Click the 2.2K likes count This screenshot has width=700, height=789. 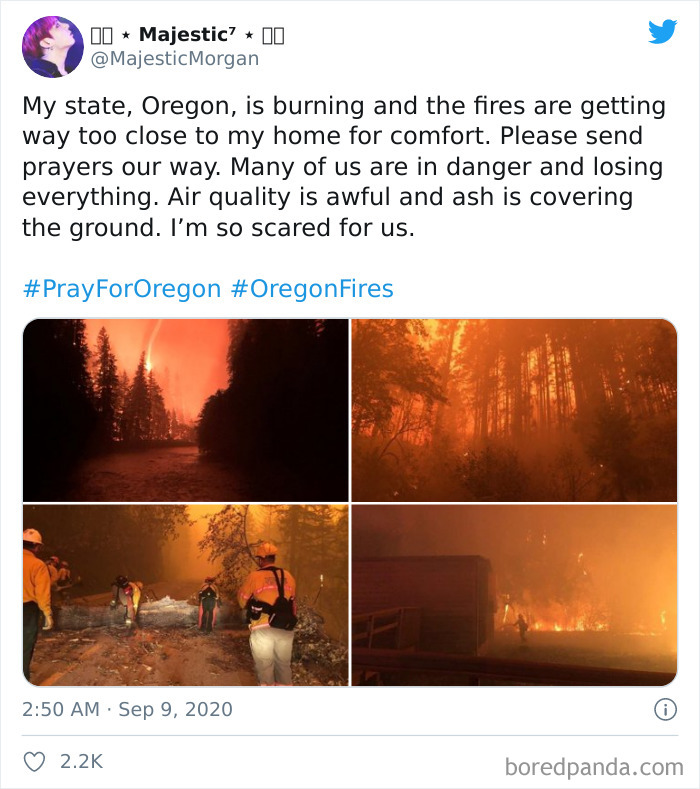tap(81, 761)
